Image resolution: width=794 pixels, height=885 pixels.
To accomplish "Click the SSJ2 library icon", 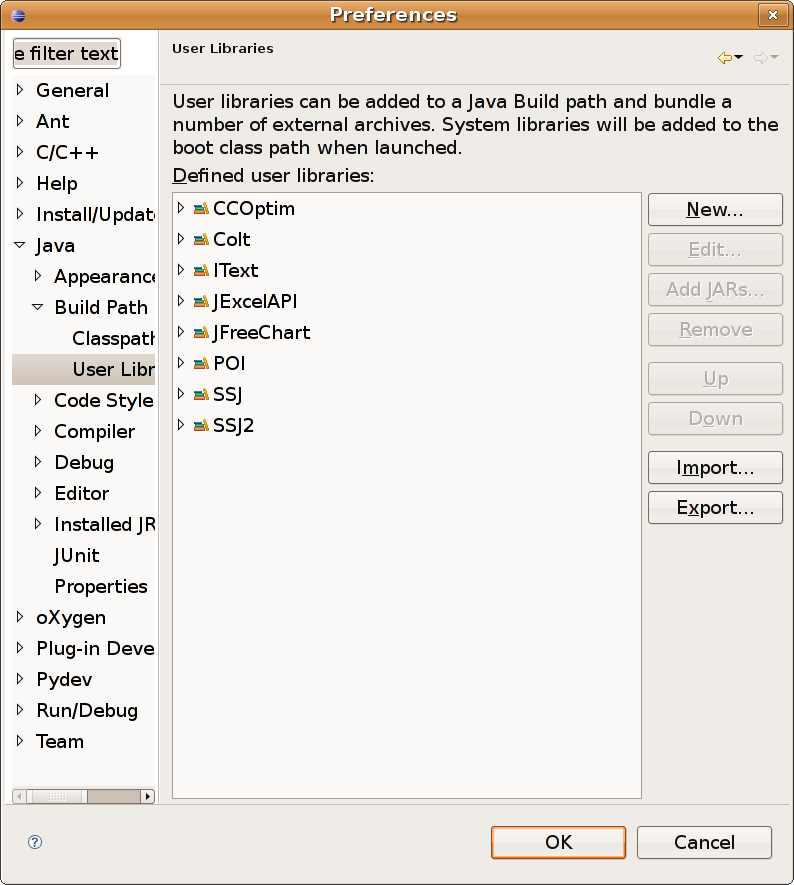I will pyautogui.click(x=201, y=426).
